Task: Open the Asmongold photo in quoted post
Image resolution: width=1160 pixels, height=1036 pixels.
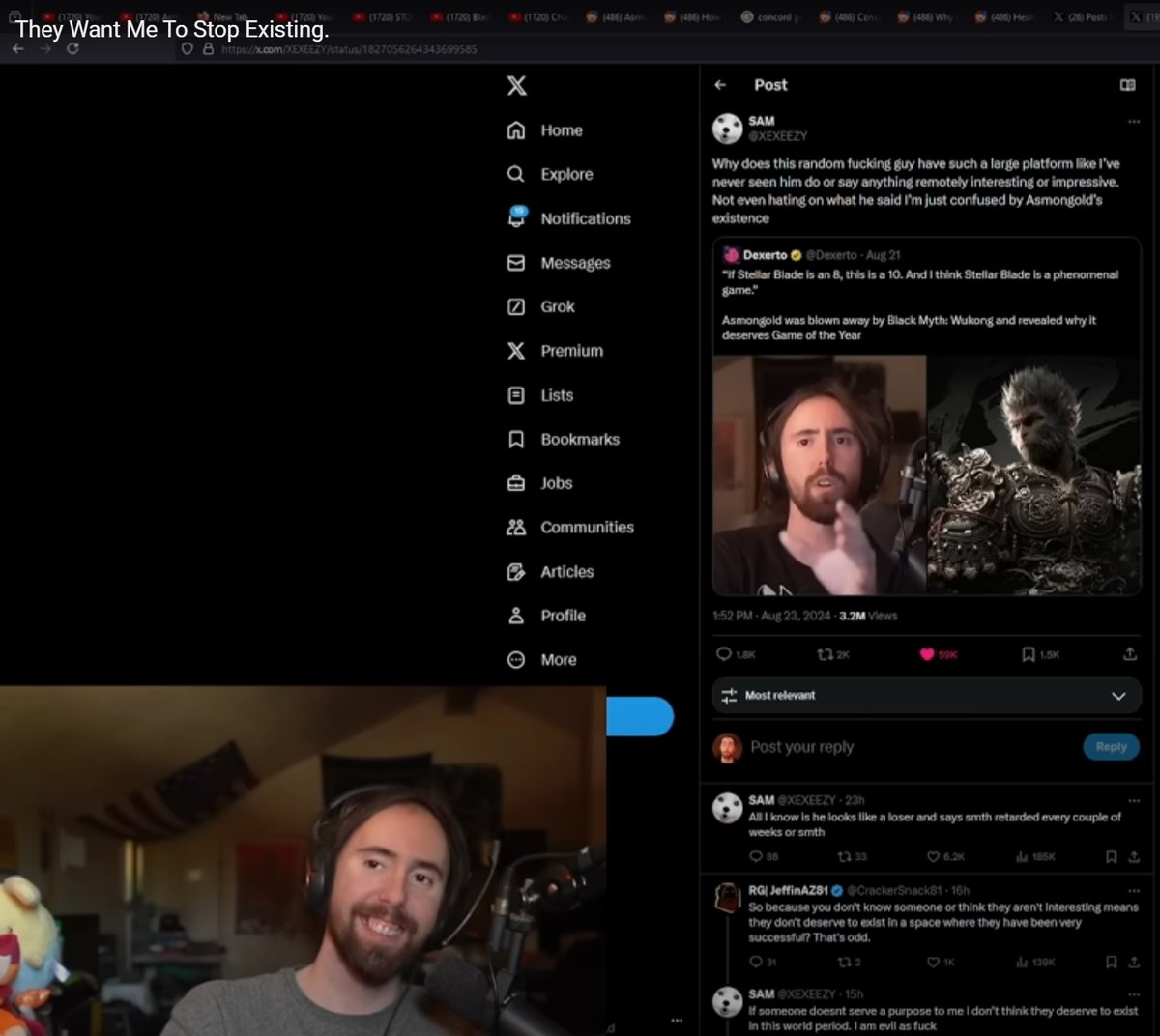Action: pos(820,475)
